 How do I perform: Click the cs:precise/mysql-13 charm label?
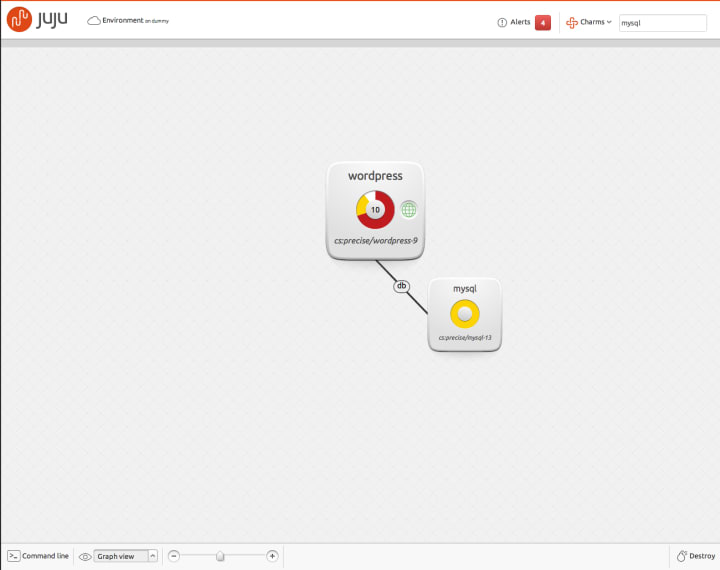click(465, 338)
